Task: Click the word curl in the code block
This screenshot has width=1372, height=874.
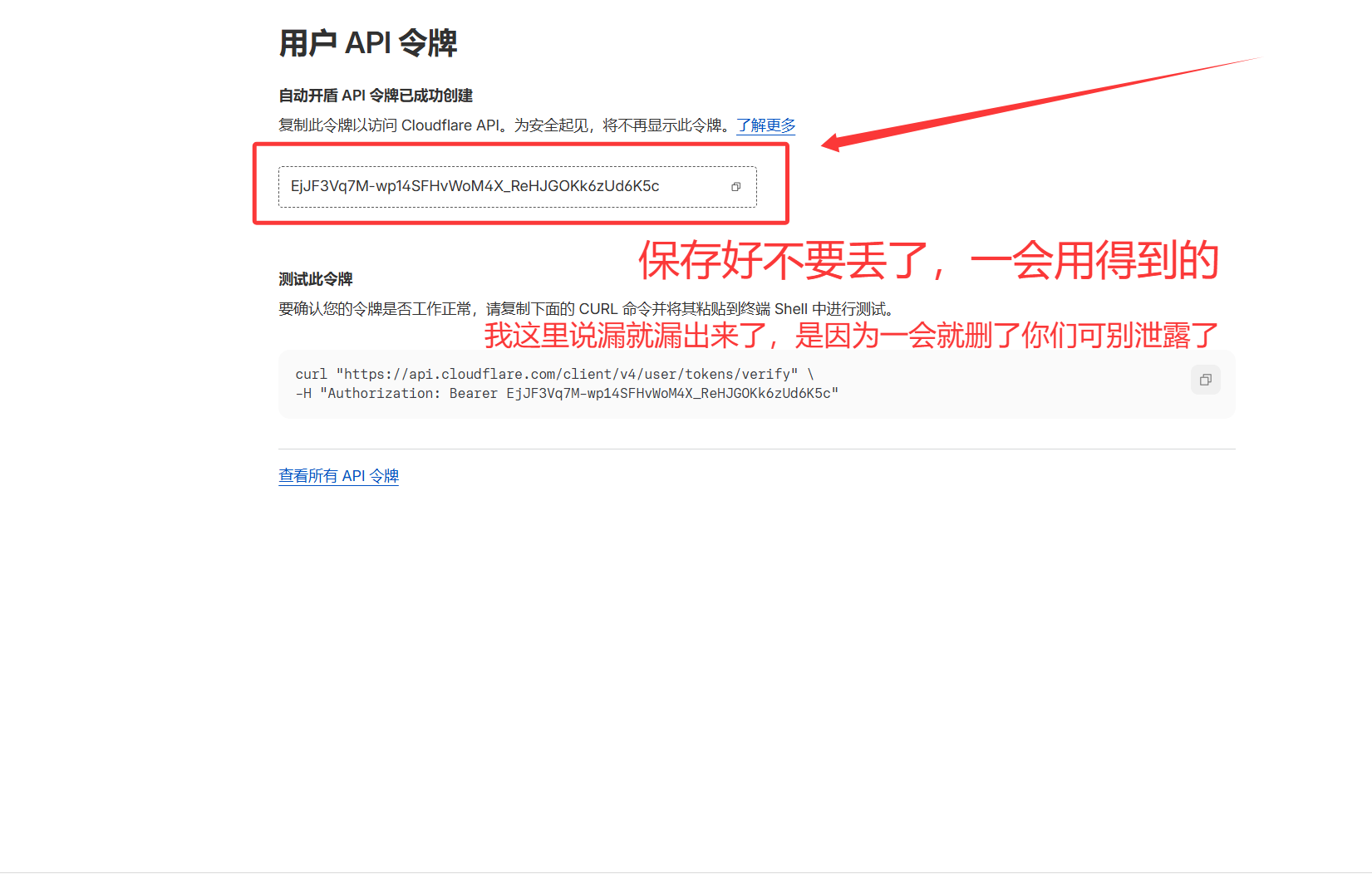Action: 311,374
